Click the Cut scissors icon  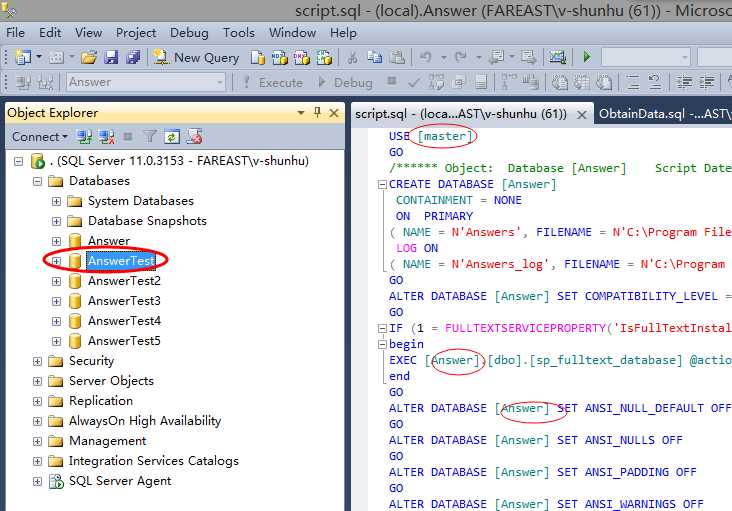click(x=352, y=57)
